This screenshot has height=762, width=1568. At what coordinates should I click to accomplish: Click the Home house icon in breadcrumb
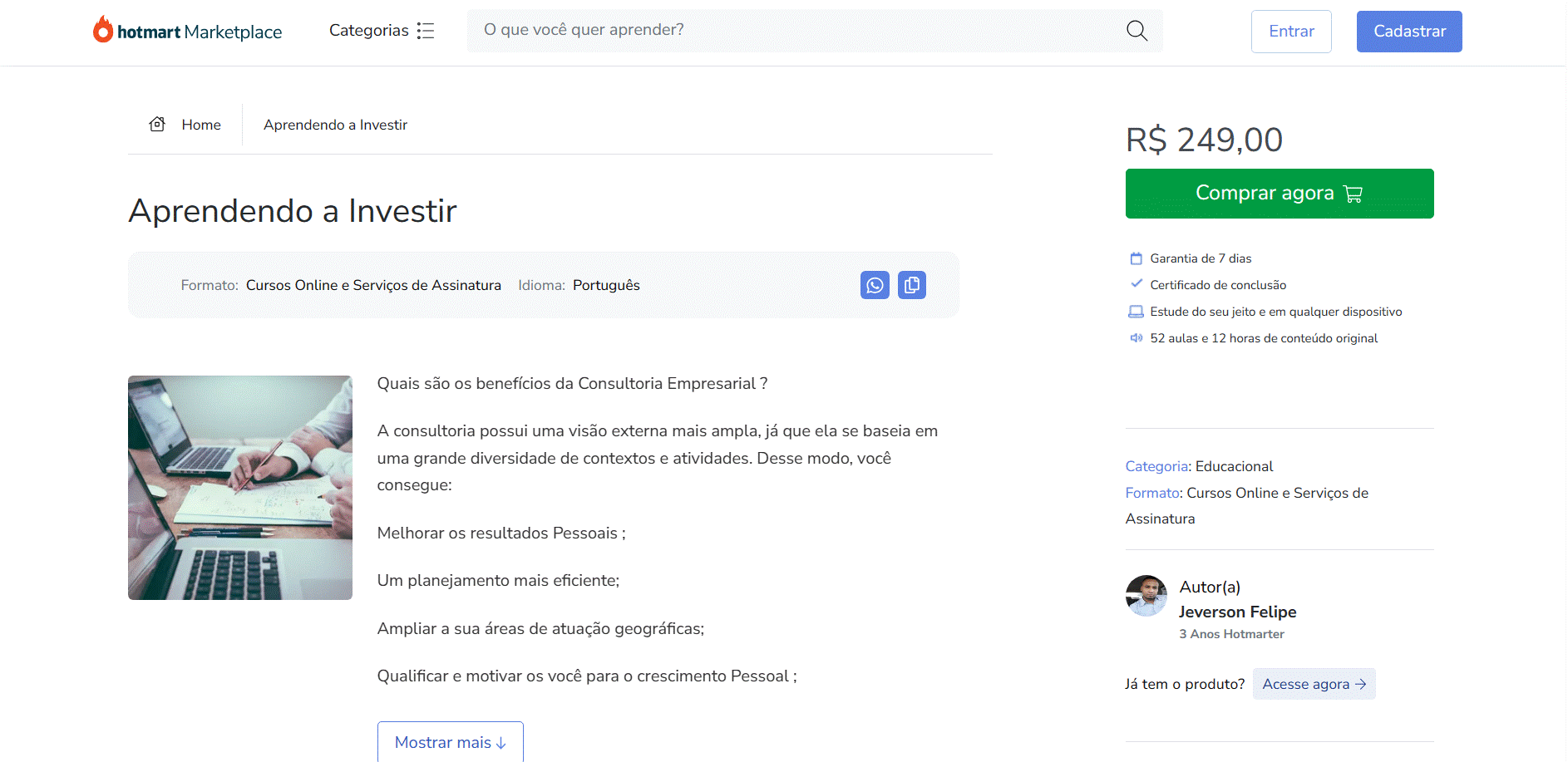pyautogui.click(x=157, y=125)
